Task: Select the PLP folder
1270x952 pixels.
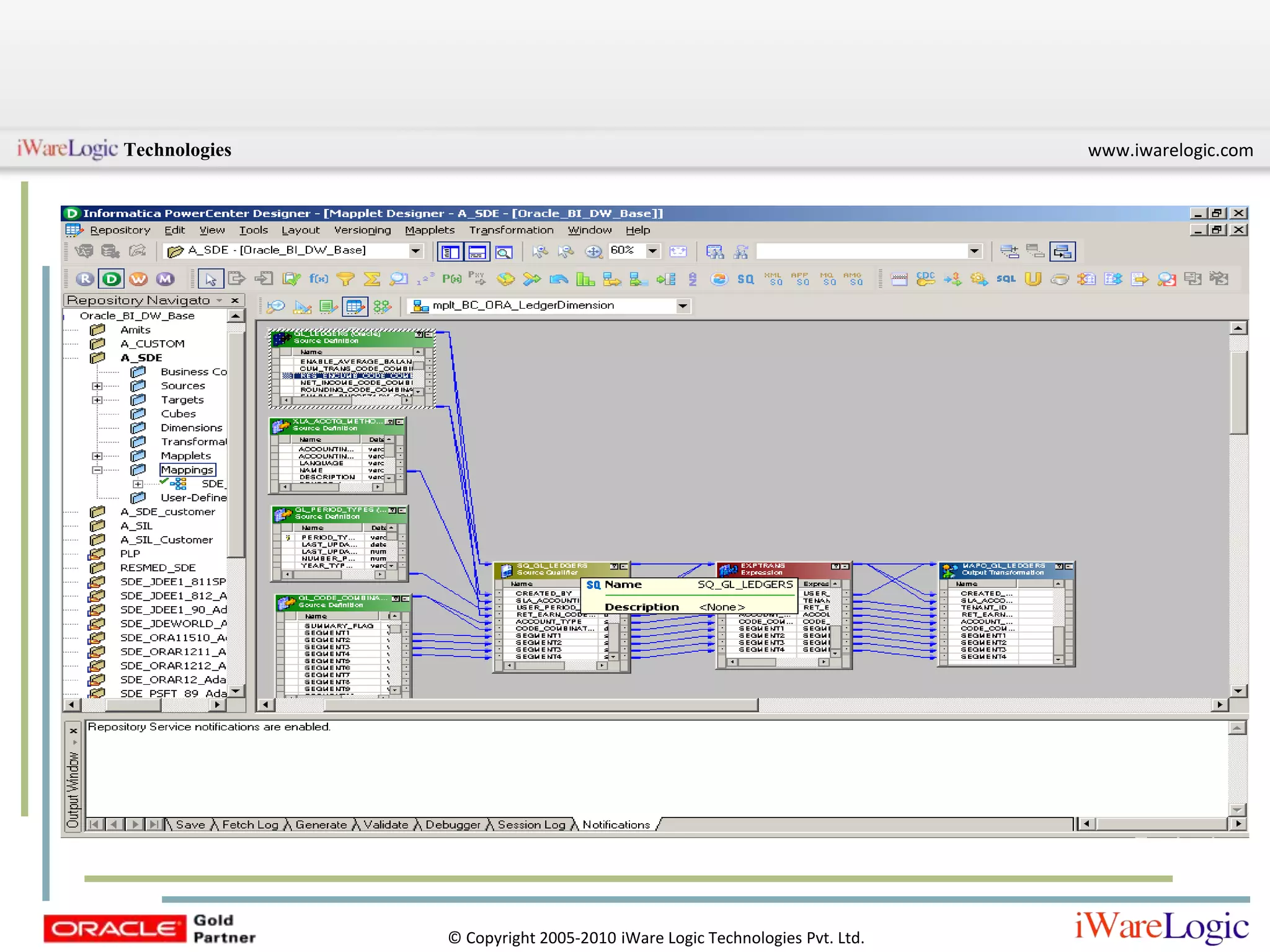Action: pyautogui.click(x=130, y=554)
